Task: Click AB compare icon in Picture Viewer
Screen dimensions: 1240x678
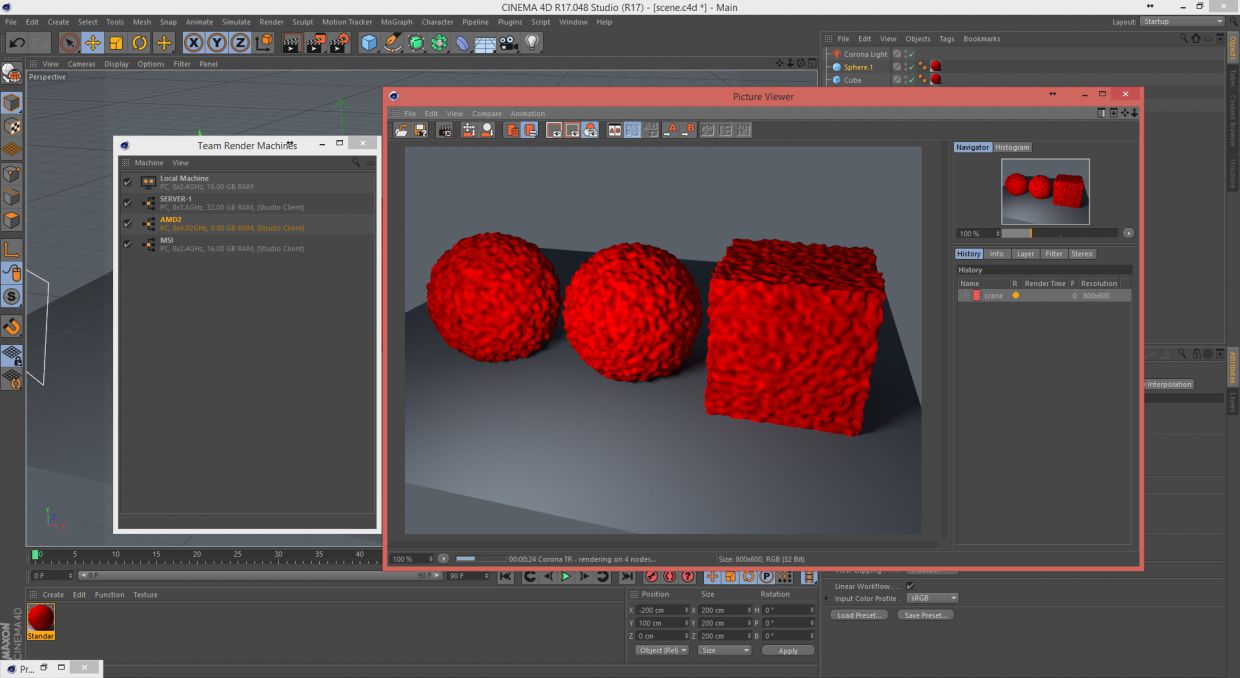Action: click(615, 130)
